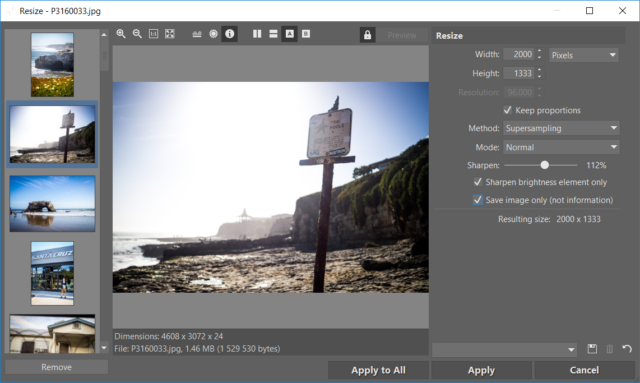Select the coastal cliff flowers thumbnail

(x=52, y=65)
